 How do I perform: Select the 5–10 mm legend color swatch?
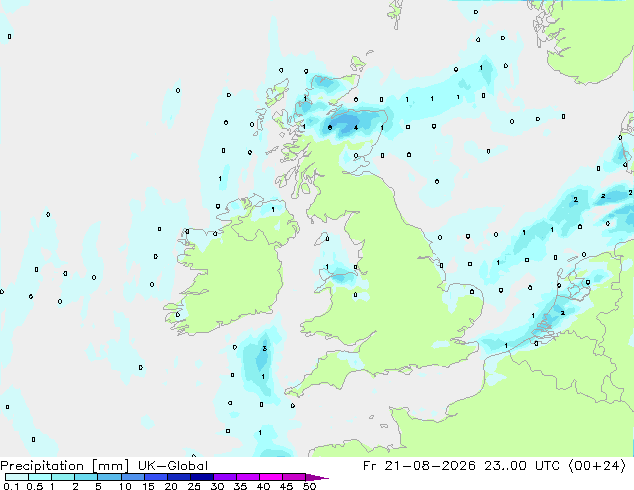(x=109, y=477)
